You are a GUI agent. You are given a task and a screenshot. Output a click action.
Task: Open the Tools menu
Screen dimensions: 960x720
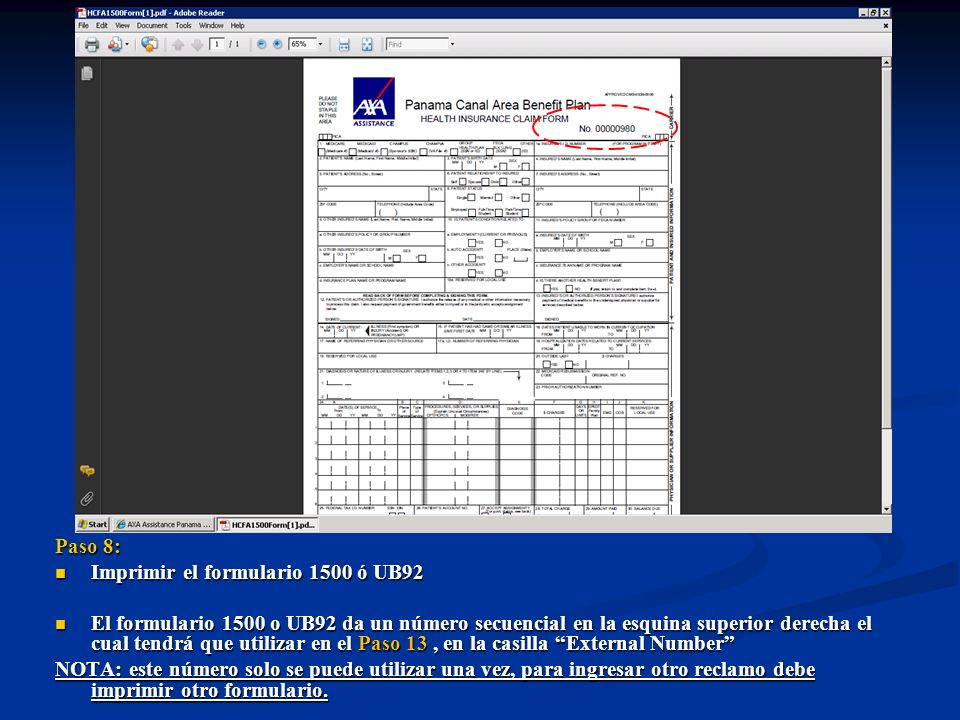point(184,26)
